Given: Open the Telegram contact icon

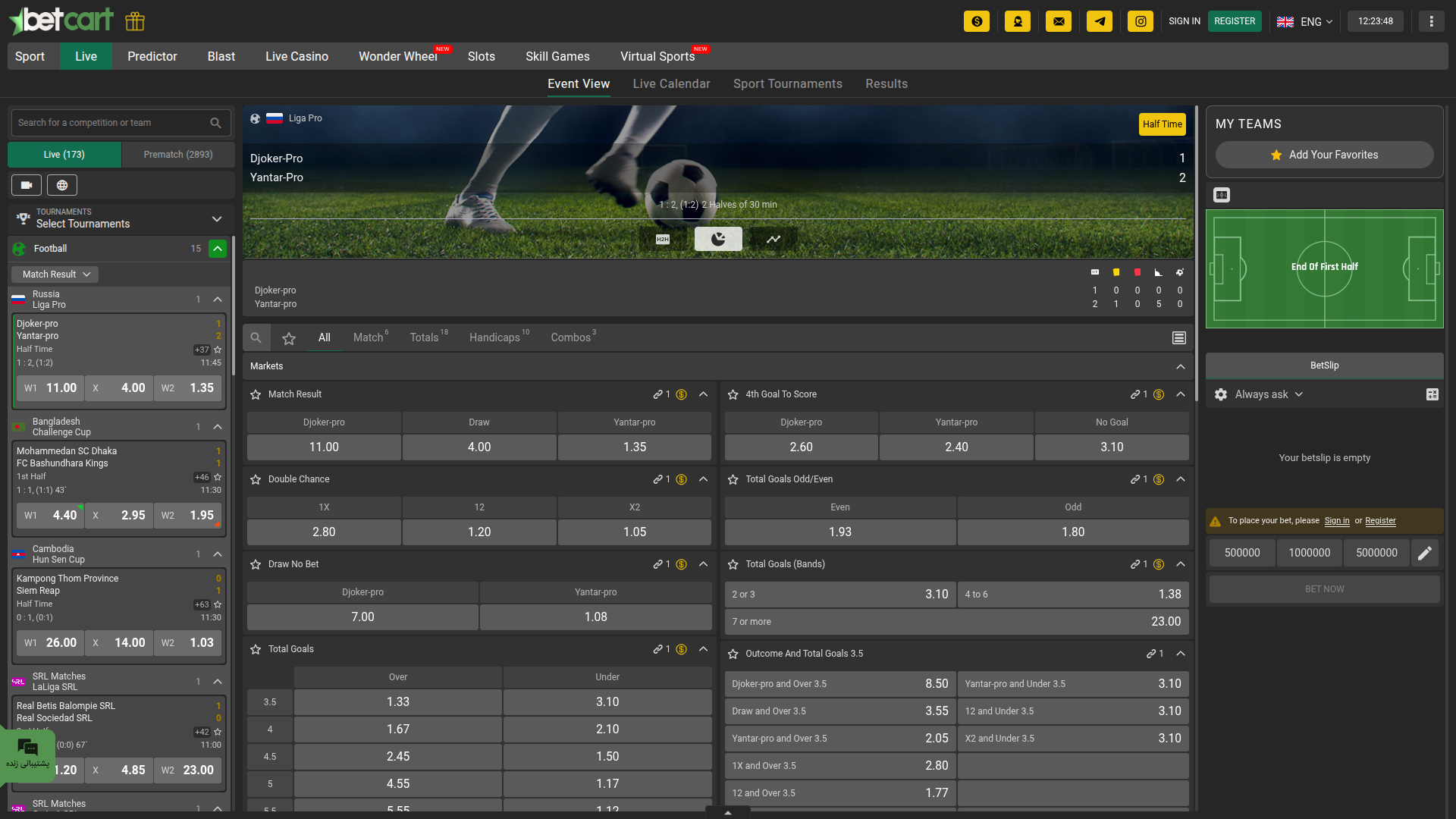Looking at the screenshot, I should point(1100,21).
